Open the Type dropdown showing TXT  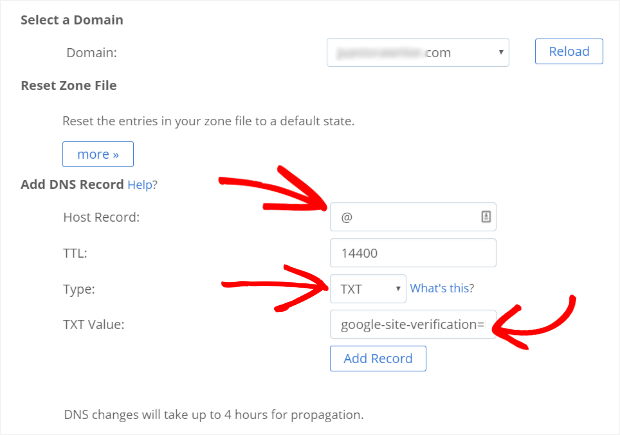click(x=368, y=289)
